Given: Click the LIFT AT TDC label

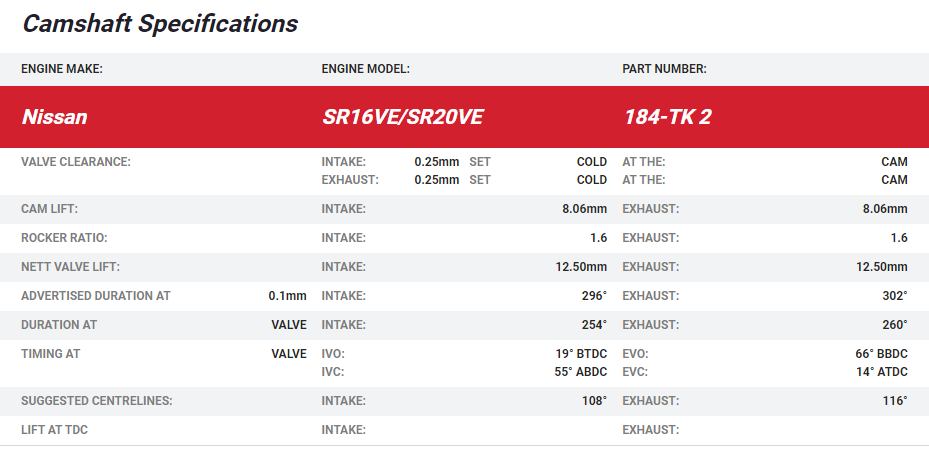Looking at the screenshot, I should click(x=58, y=430).
